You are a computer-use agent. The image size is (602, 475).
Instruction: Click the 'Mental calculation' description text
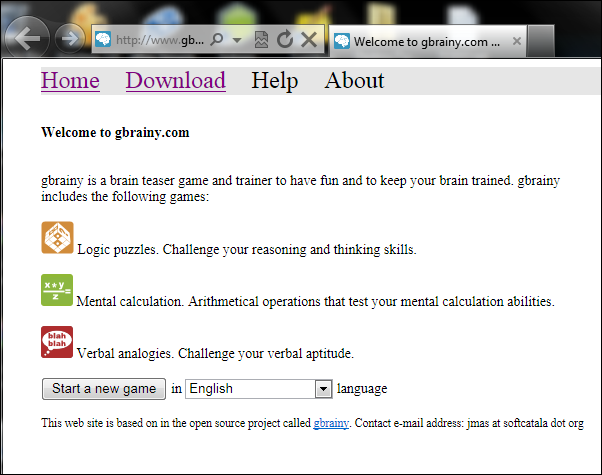316,301
